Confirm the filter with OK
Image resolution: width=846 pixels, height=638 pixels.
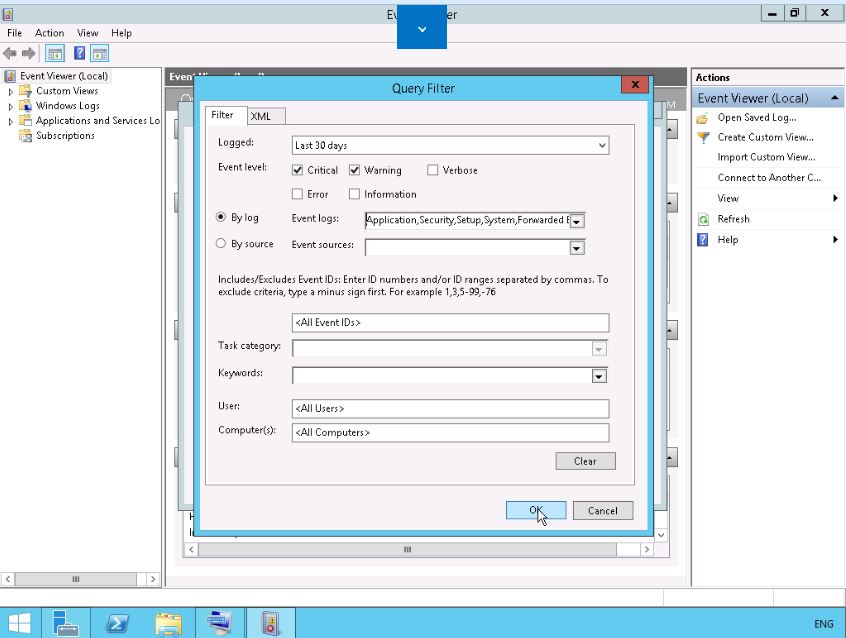(x=536, y=510)
